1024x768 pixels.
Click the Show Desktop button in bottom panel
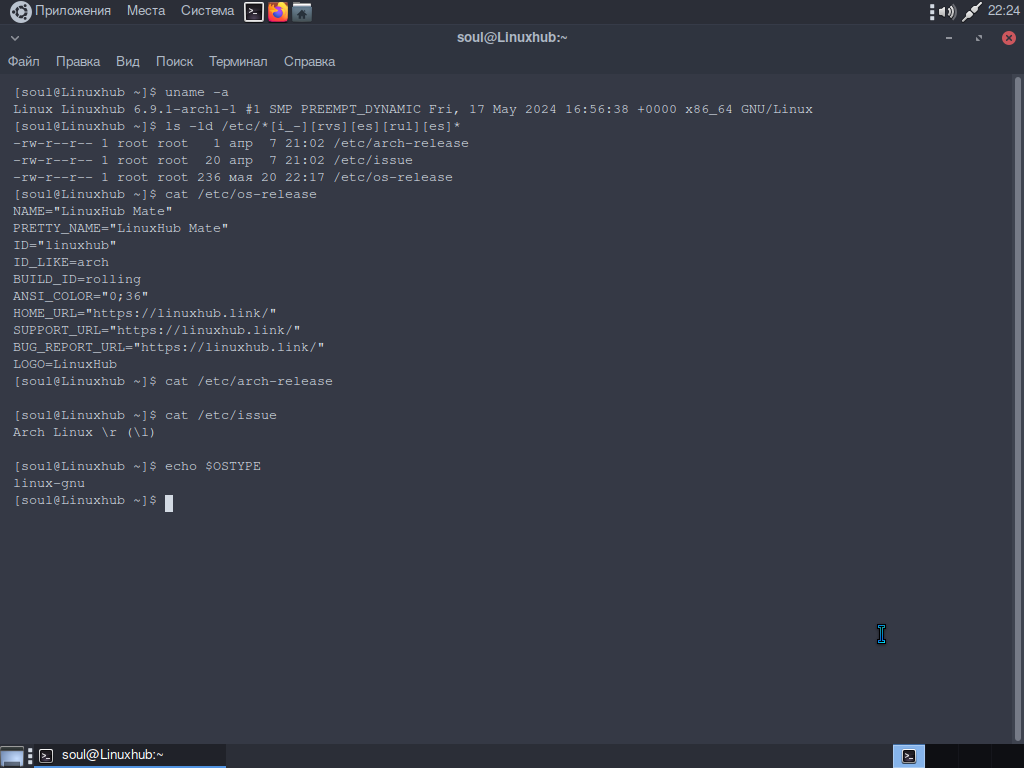click(12, 756)
